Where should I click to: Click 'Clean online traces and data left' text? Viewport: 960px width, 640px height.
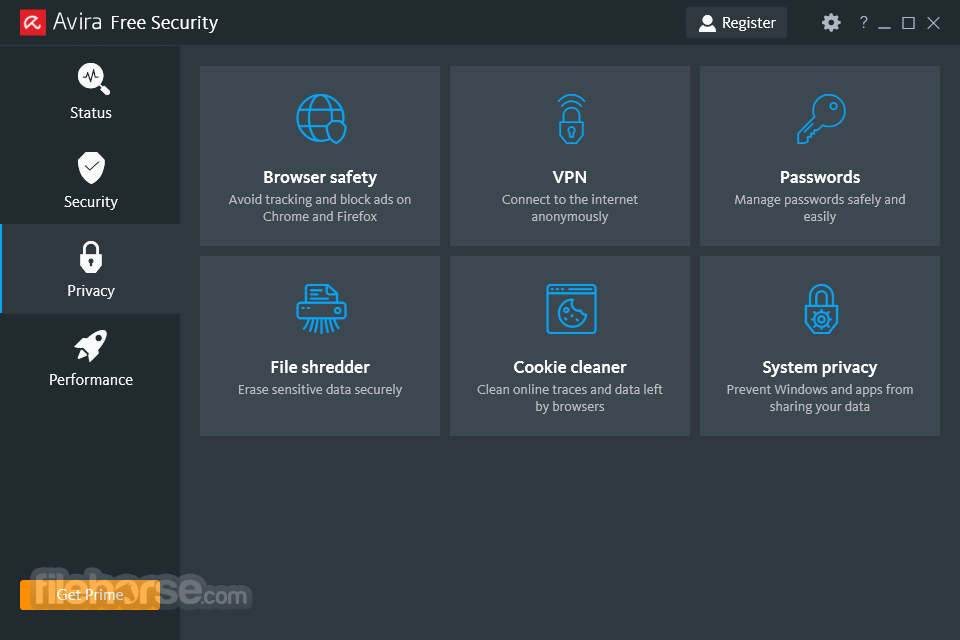(569, 390)
